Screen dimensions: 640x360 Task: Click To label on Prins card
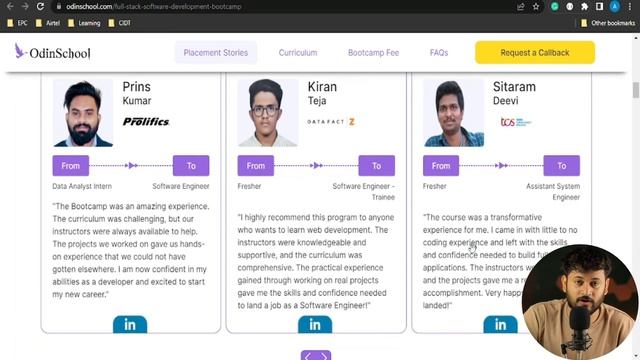point(191,166)
